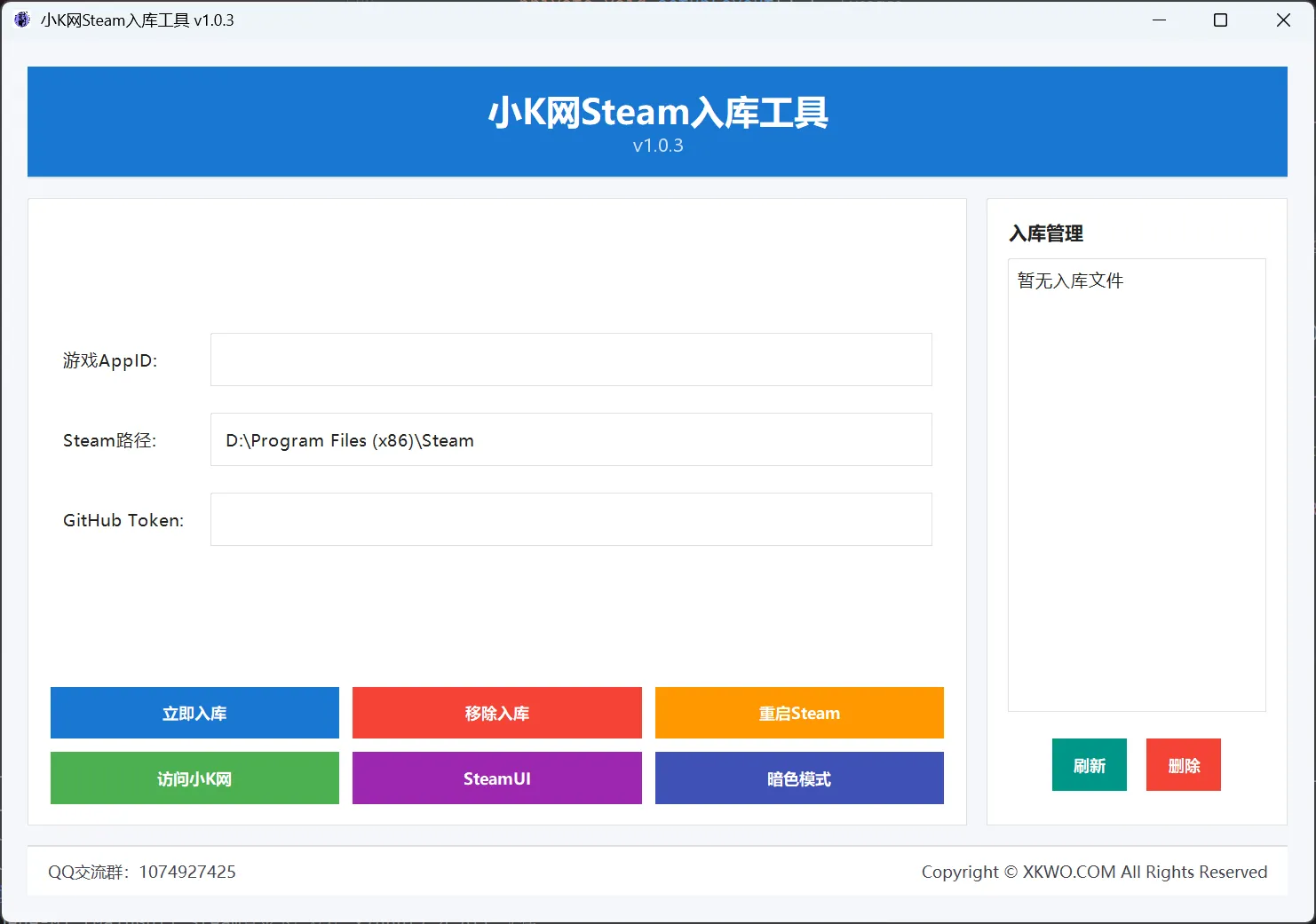Screen dimensions: 1316x924
Task: Click the 游戏AppID input field
Action: pos(571,359)
